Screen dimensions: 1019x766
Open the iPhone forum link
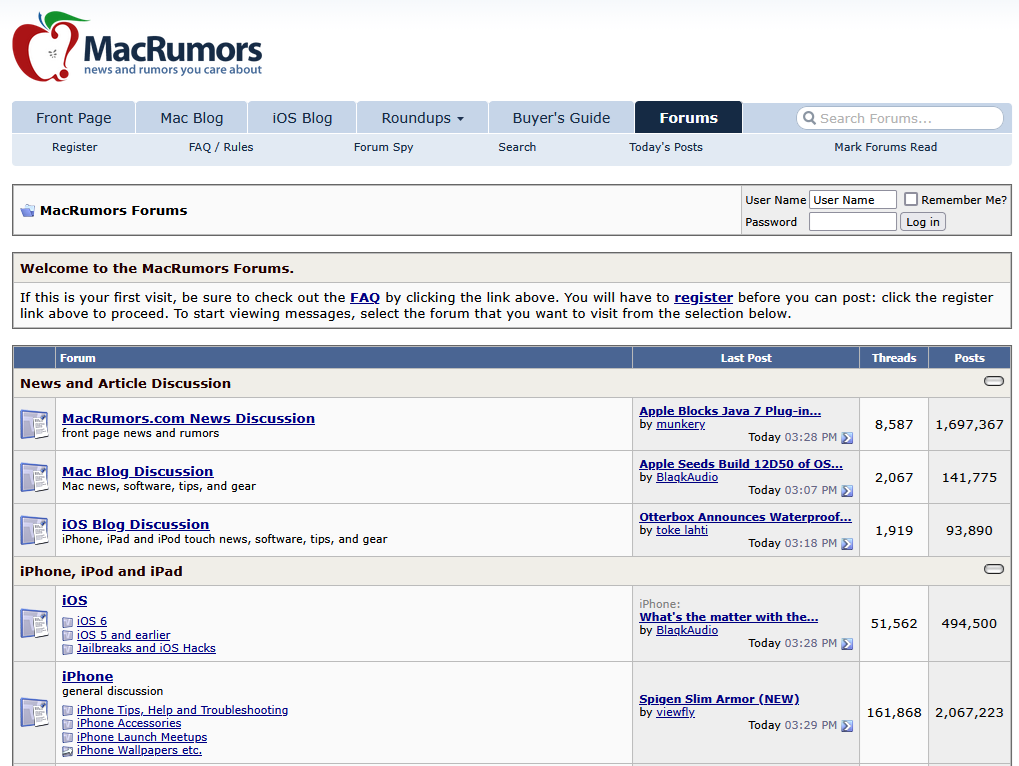88,676
